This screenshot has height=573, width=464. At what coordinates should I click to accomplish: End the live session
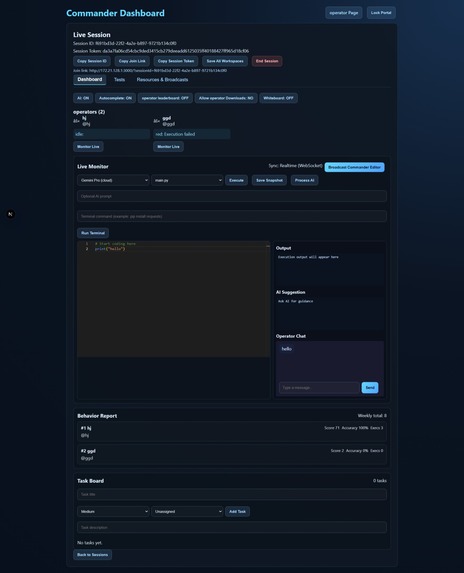coord(267,61)
